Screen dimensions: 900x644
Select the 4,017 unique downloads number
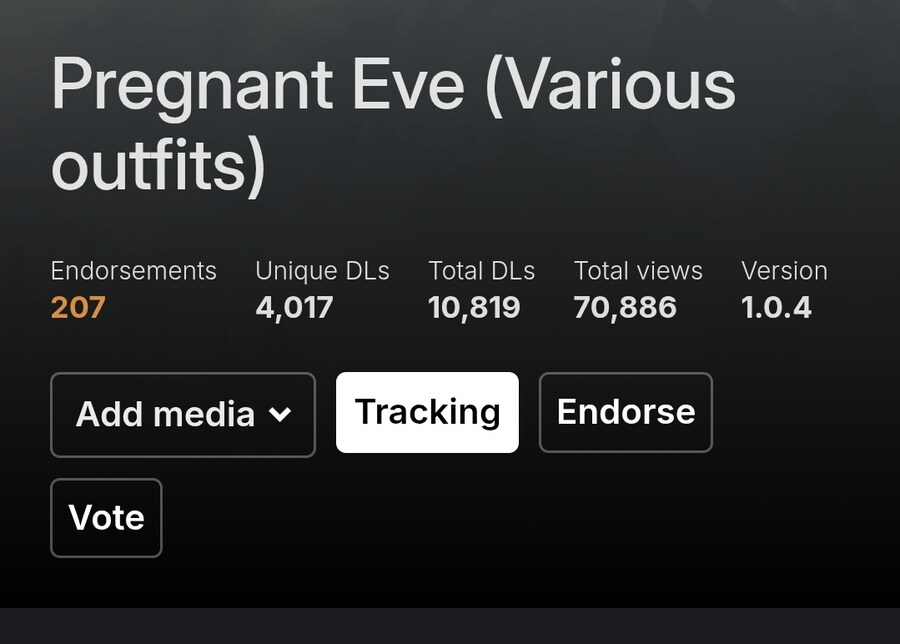[x=294, y=308]
